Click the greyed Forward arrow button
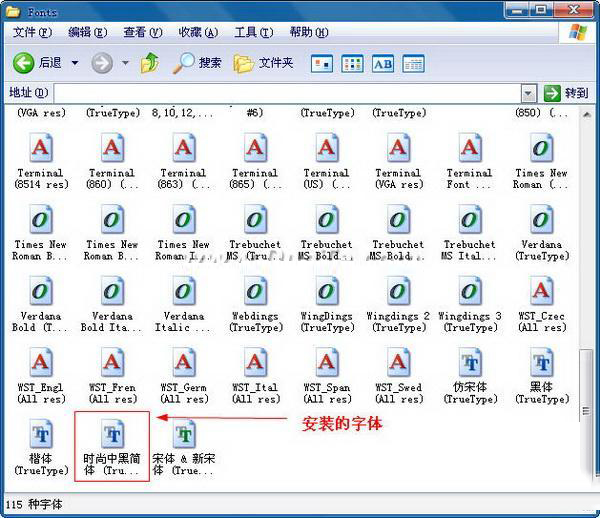The width and height of the screenshot is (600, 518). 102,63
